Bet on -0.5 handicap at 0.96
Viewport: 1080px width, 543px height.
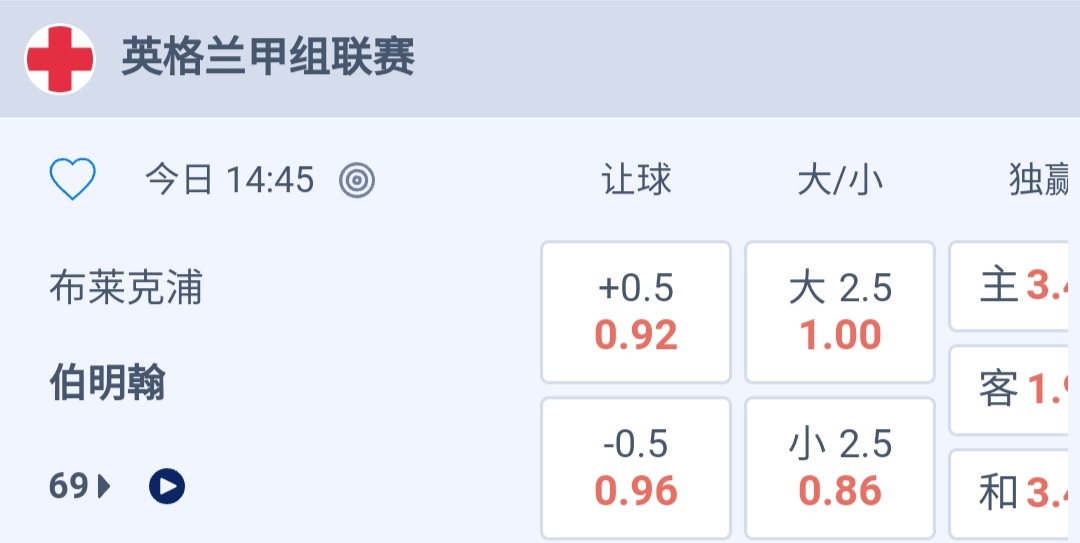click(636, 468)
